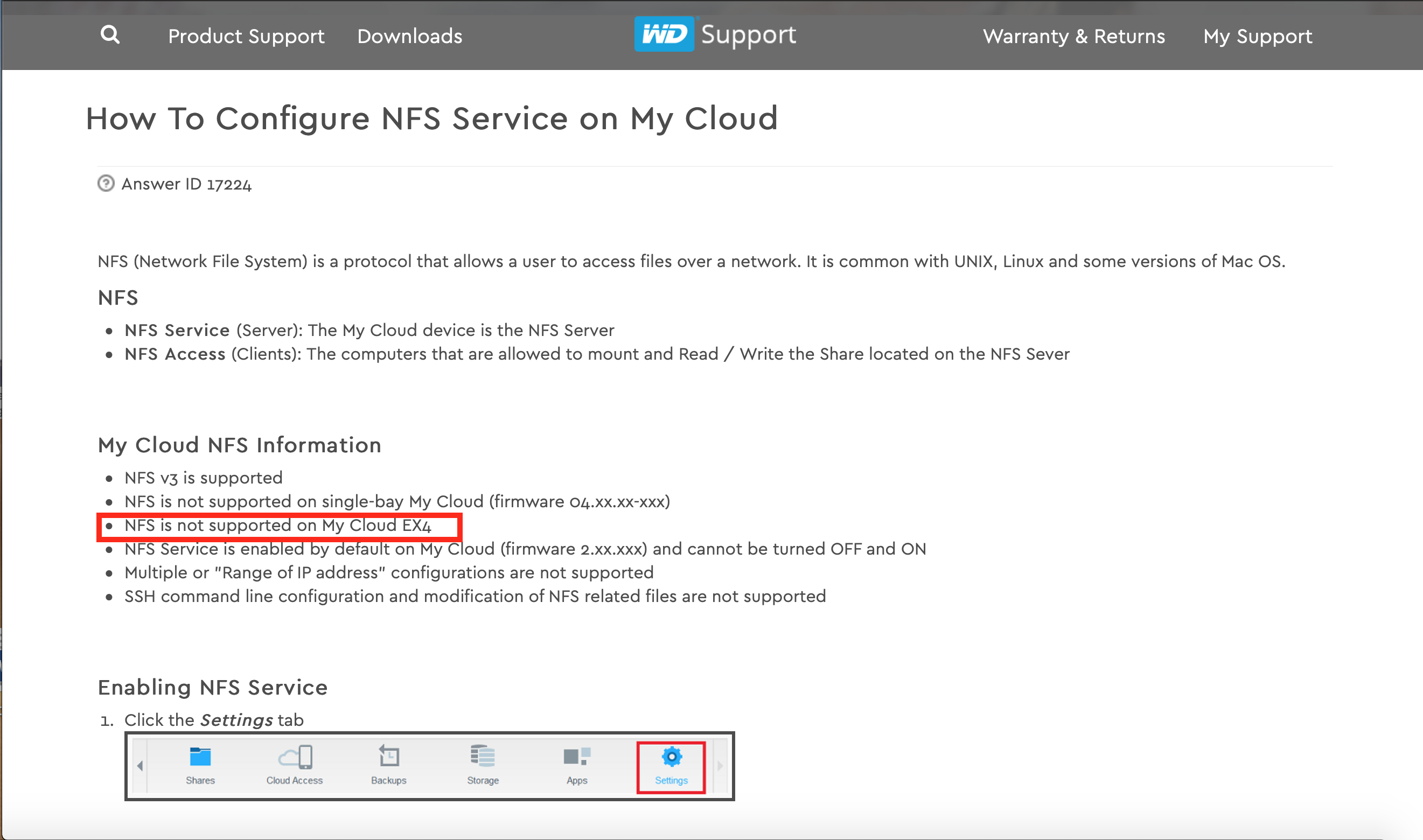Click 'NFS is not supported on My Cloud EX4'

point(278,526)
